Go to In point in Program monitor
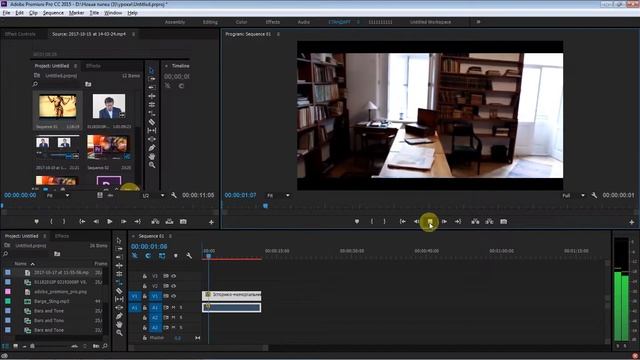This screenshot has width=640, height=360. point(402,221)
